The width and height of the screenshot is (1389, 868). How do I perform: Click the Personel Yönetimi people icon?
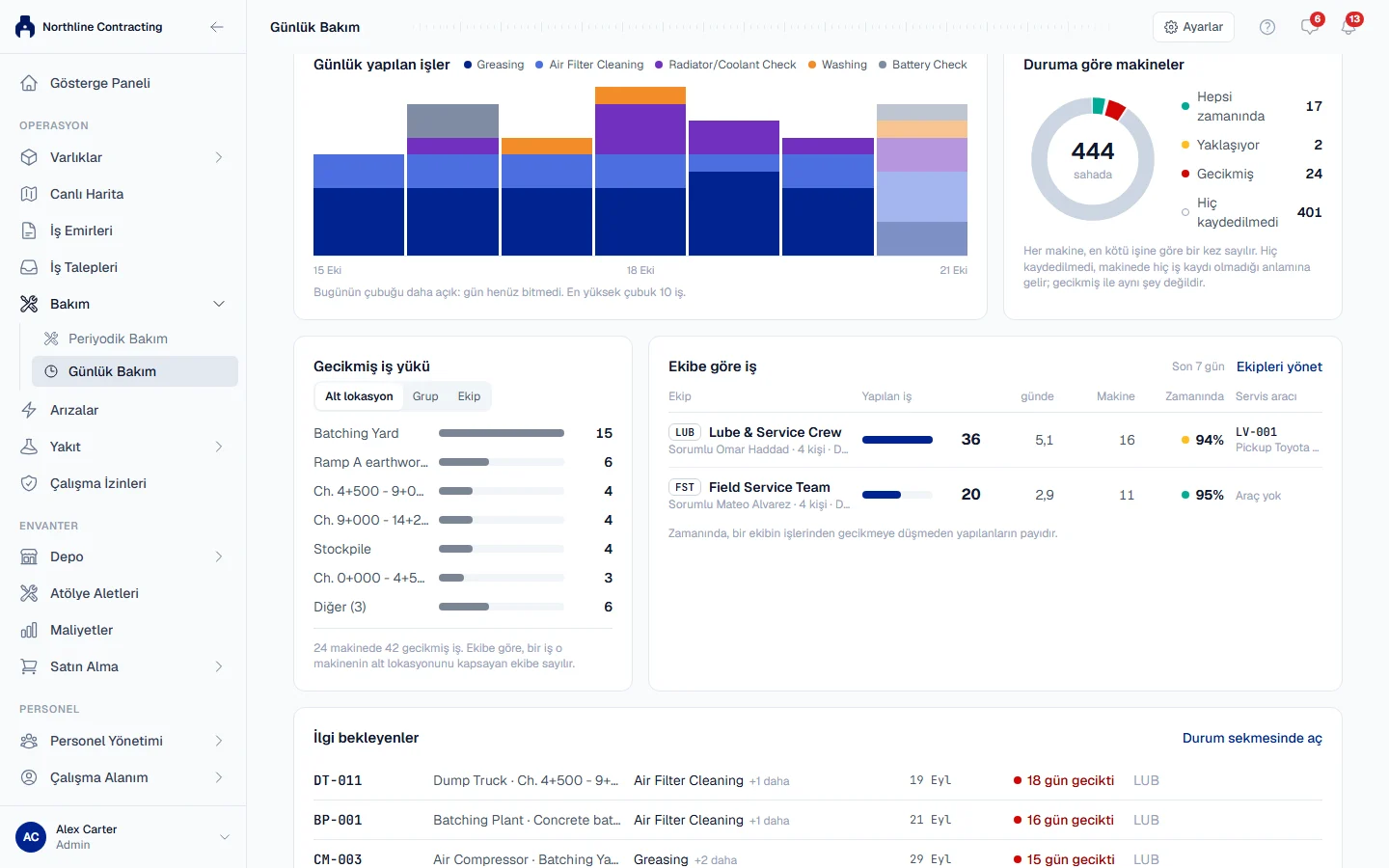[29, 741]
